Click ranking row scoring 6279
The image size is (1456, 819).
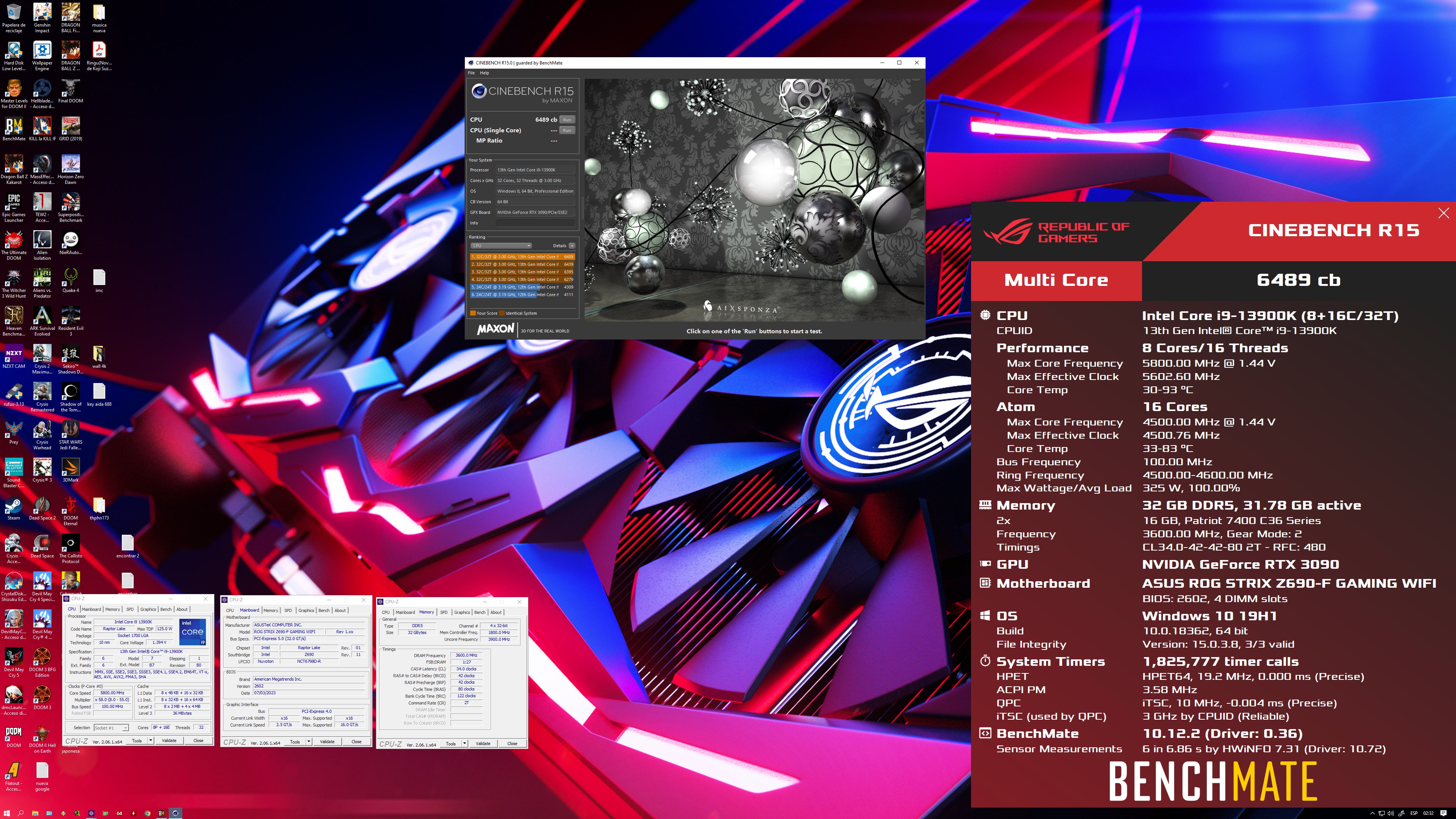522,279
